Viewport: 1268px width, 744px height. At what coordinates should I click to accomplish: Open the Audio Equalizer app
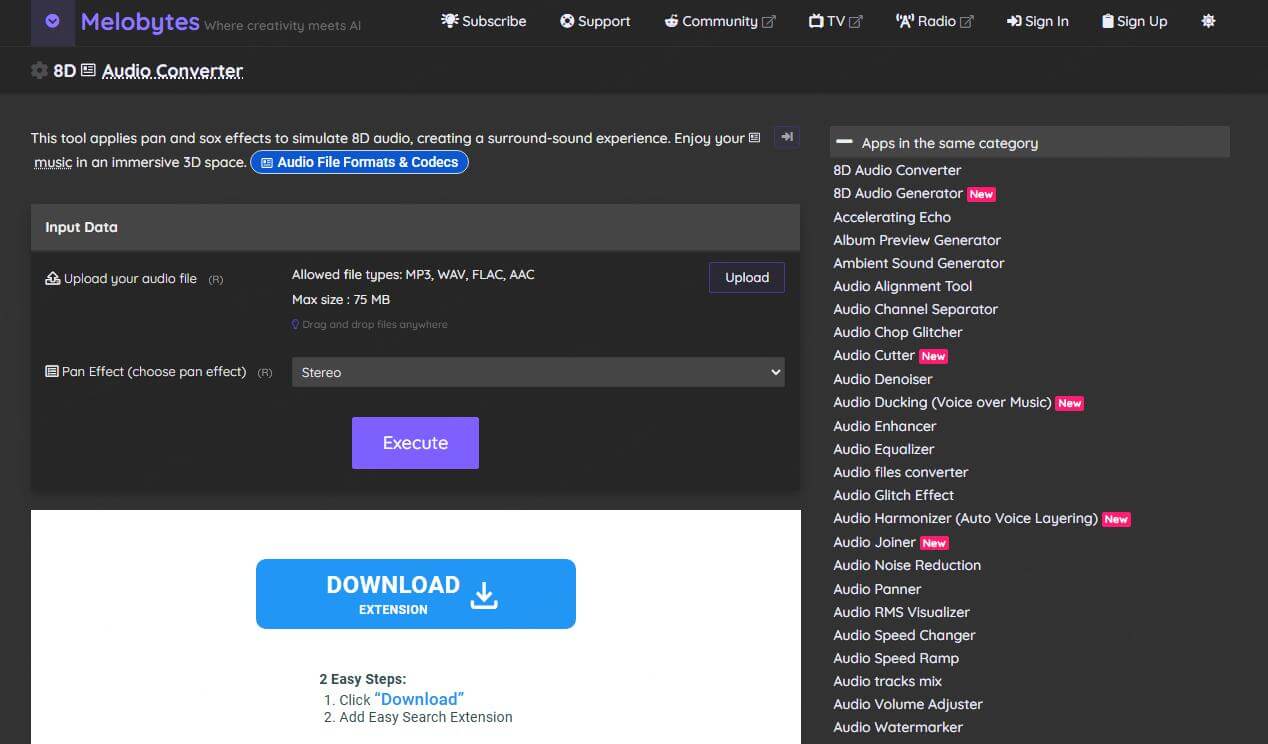click(884, 449)
